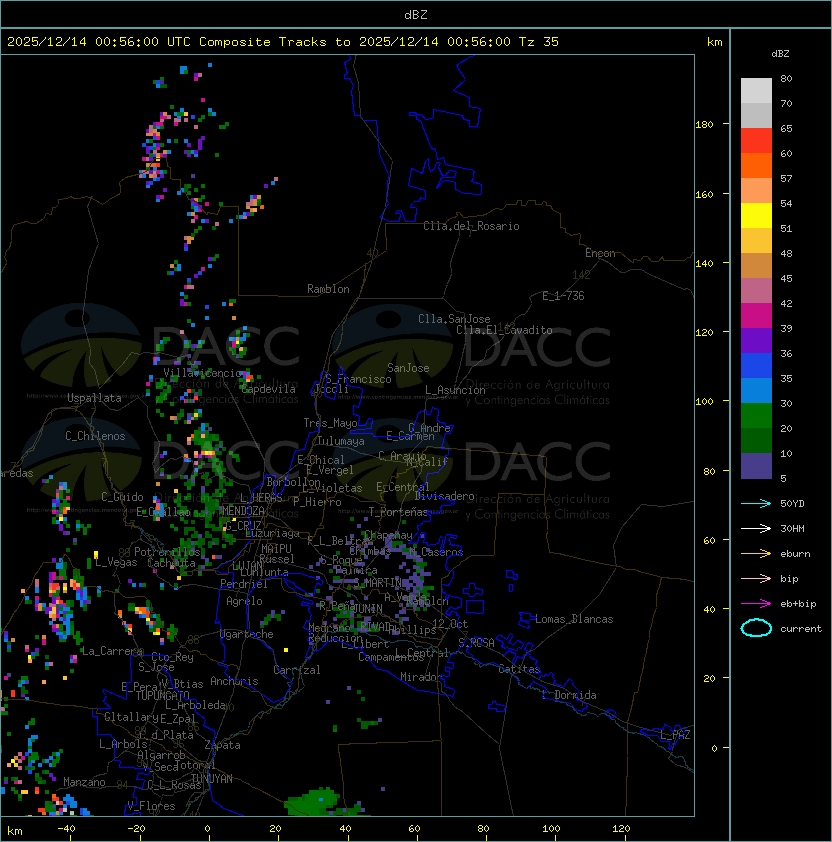Click the 'Encon' map label
832x842 pixels.
600,253
